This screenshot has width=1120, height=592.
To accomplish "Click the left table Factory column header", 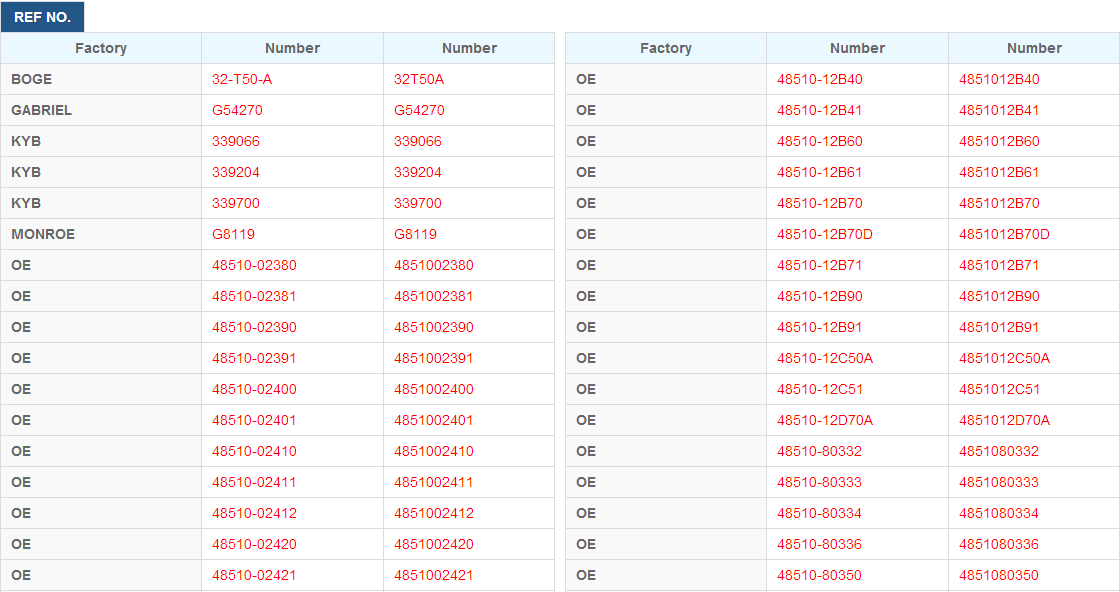I will (x=101, y=48).
